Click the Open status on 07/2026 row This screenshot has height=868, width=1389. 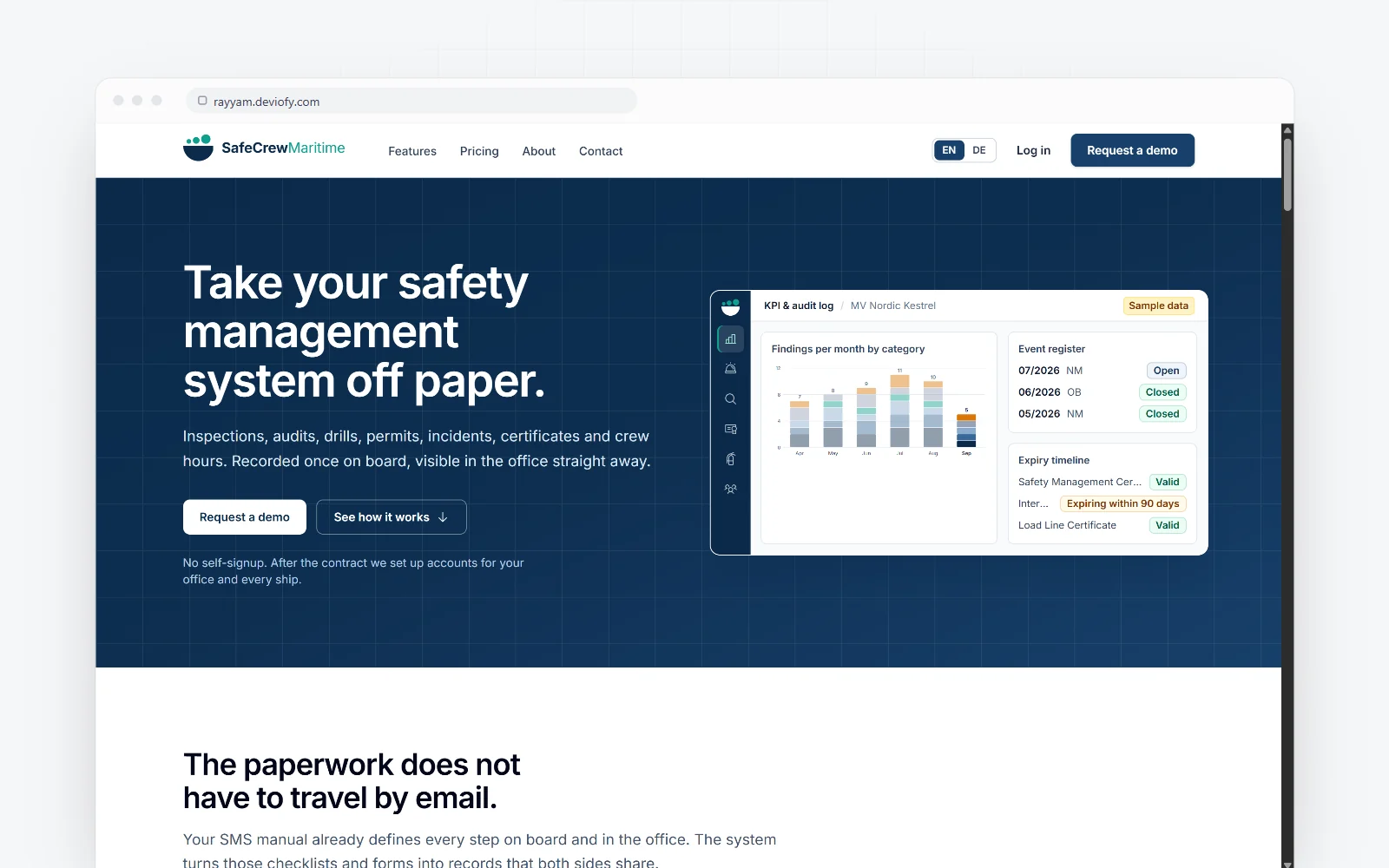pyautogui.click(x=1166, y=371)
